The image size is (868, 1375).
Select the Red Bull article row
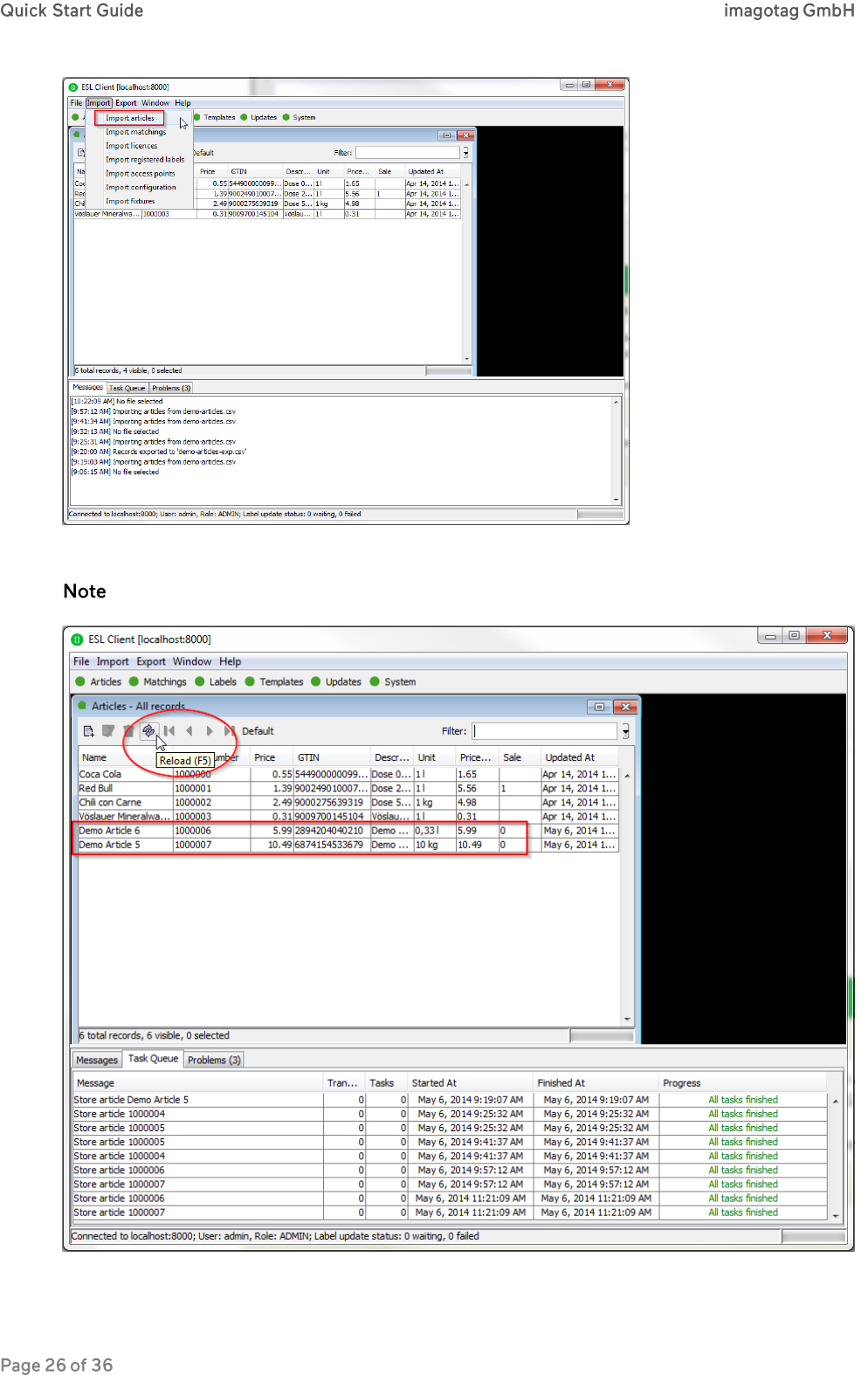tap(348, 788)
